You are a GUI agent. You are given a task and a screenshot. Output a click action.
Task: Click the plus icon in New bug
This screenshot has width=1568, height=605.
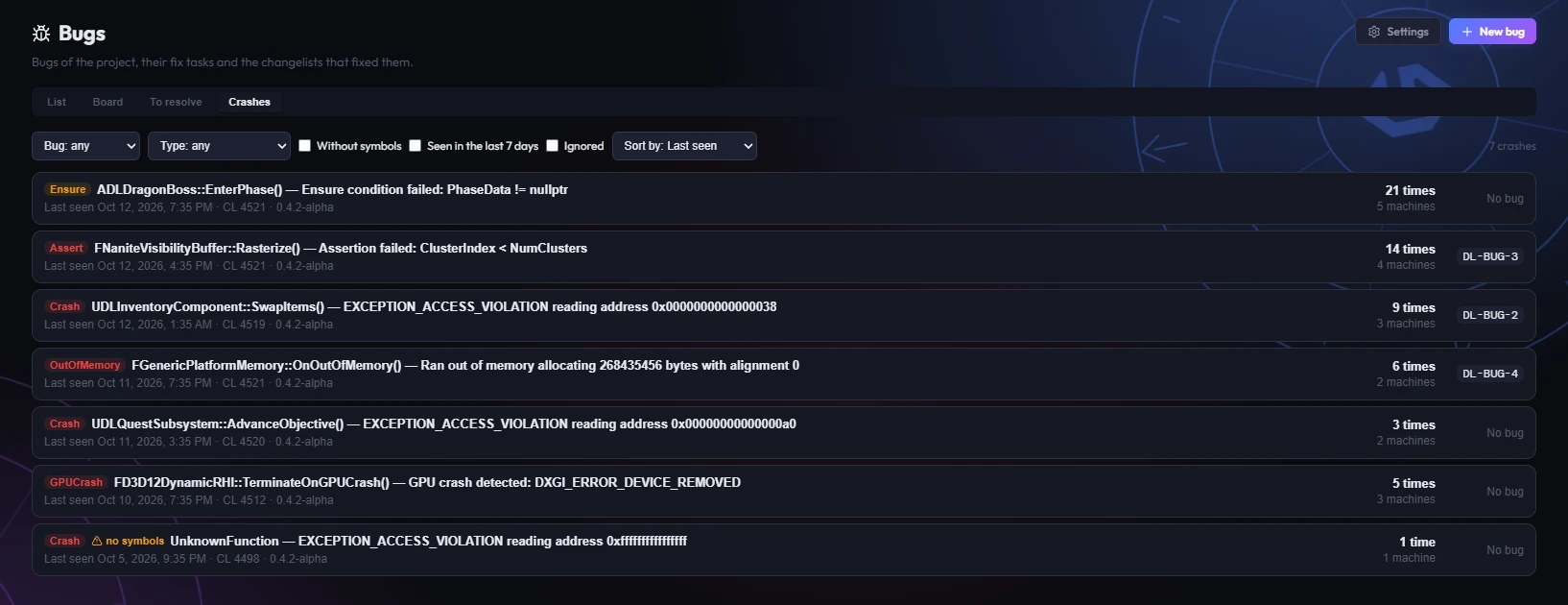coord(1467,32)
